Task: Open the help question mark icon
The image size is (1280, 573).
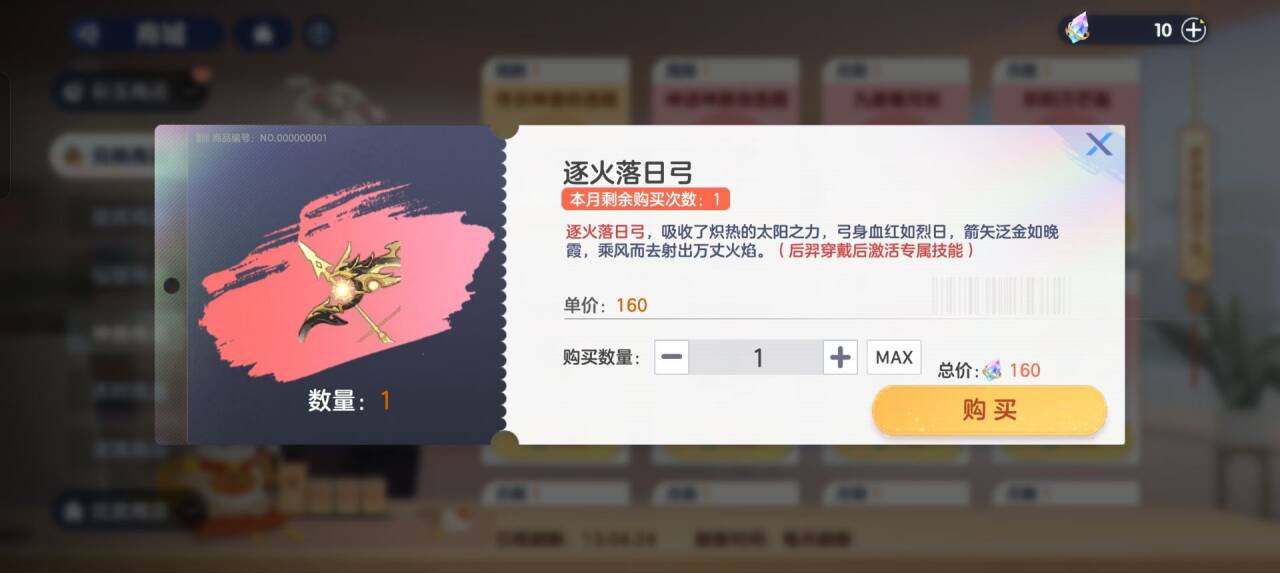Action: click(x=318, y=34)
